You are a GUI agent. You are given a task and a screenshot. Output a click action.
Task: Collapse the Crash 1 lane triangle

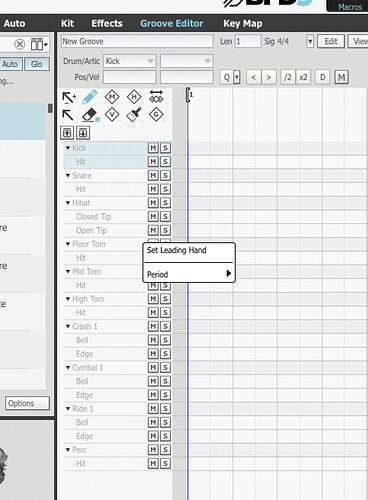click(68, 326)
